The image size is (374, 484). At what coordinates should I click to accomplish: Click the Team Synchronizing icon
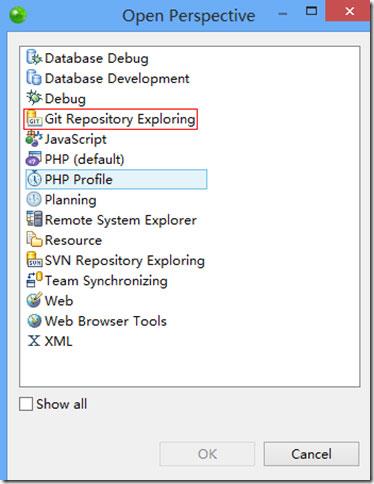point(34,280)
